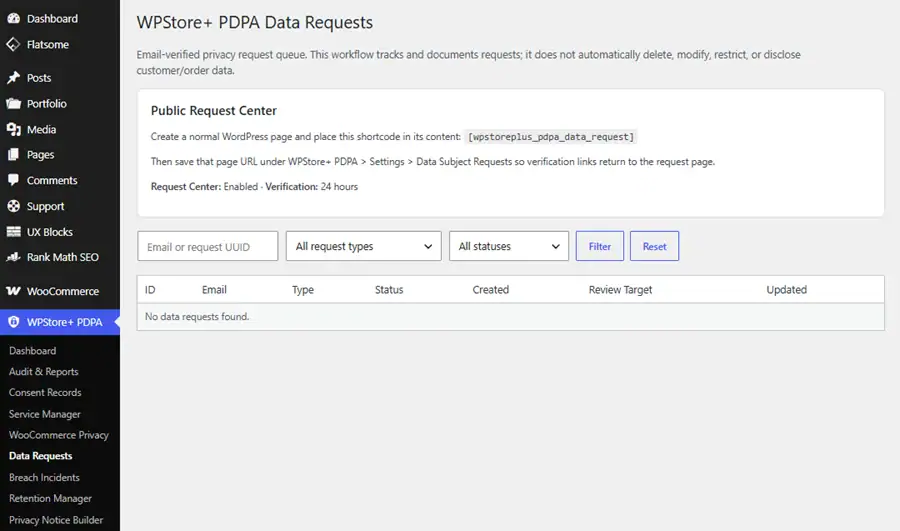Viewport: 900px width, 531px height.
Task: Open WooCommerce Privacy submenu
Action: pyautogui.click(x=59, y=435)
